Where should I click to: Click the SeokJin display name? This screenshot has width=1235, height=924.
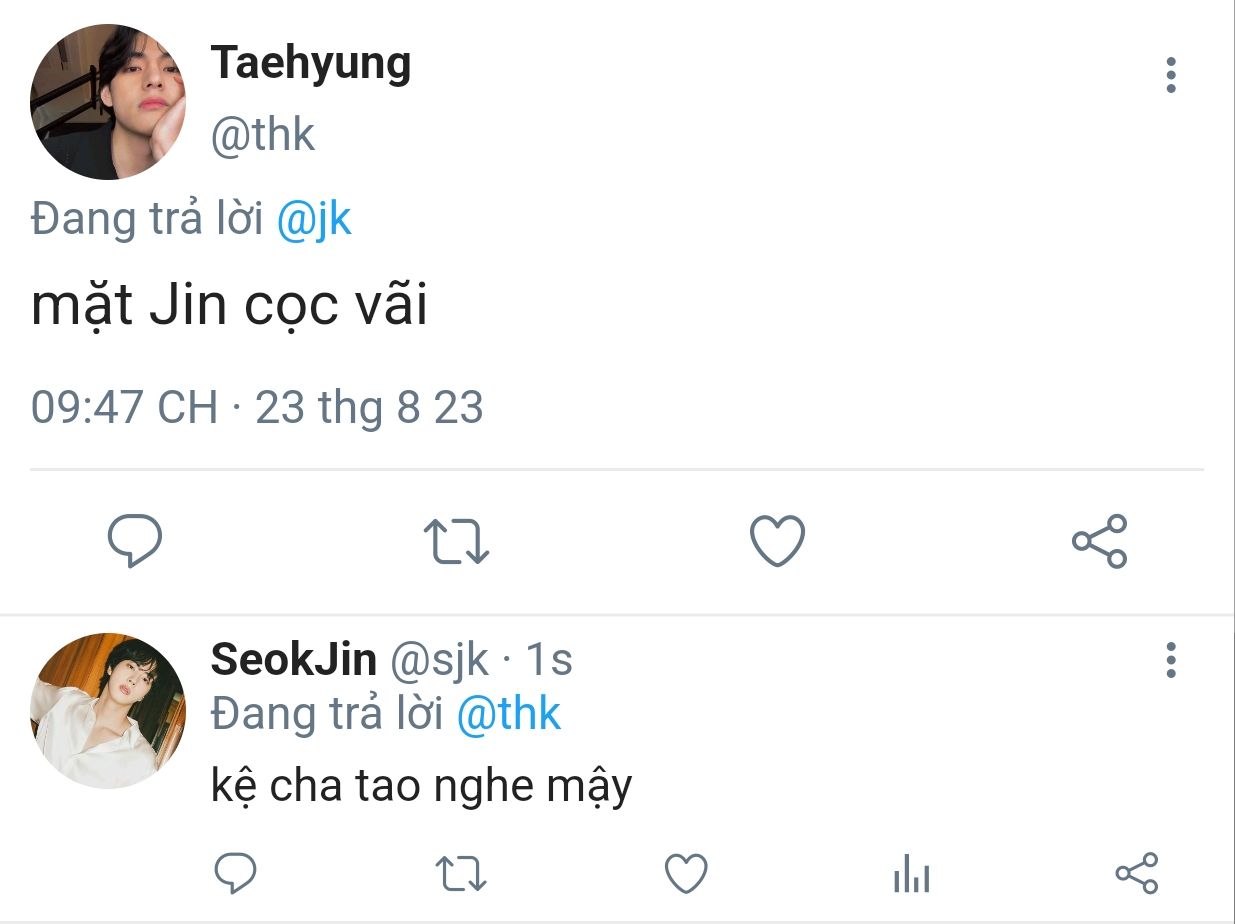[293, 660]
